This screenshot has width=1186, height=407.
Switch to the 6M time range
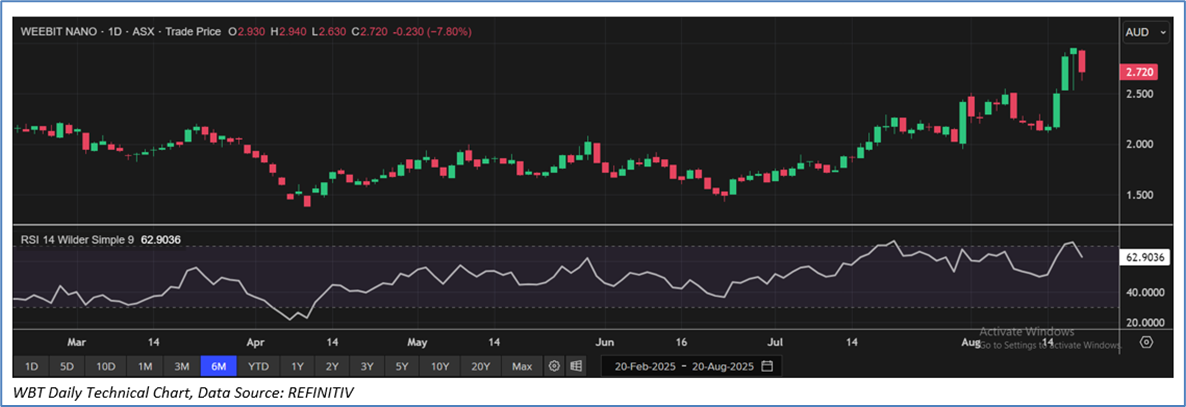pyautogui.click(x=217, y=366)
